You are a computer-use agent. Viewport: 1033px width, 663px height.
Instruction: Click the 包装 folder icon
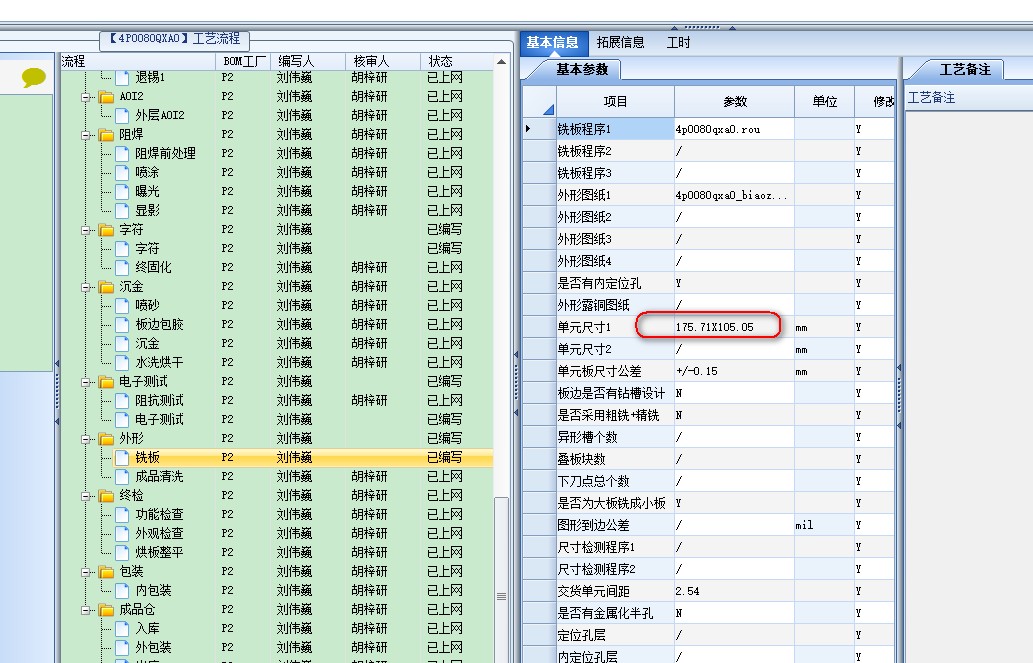[x=106, y=572]
